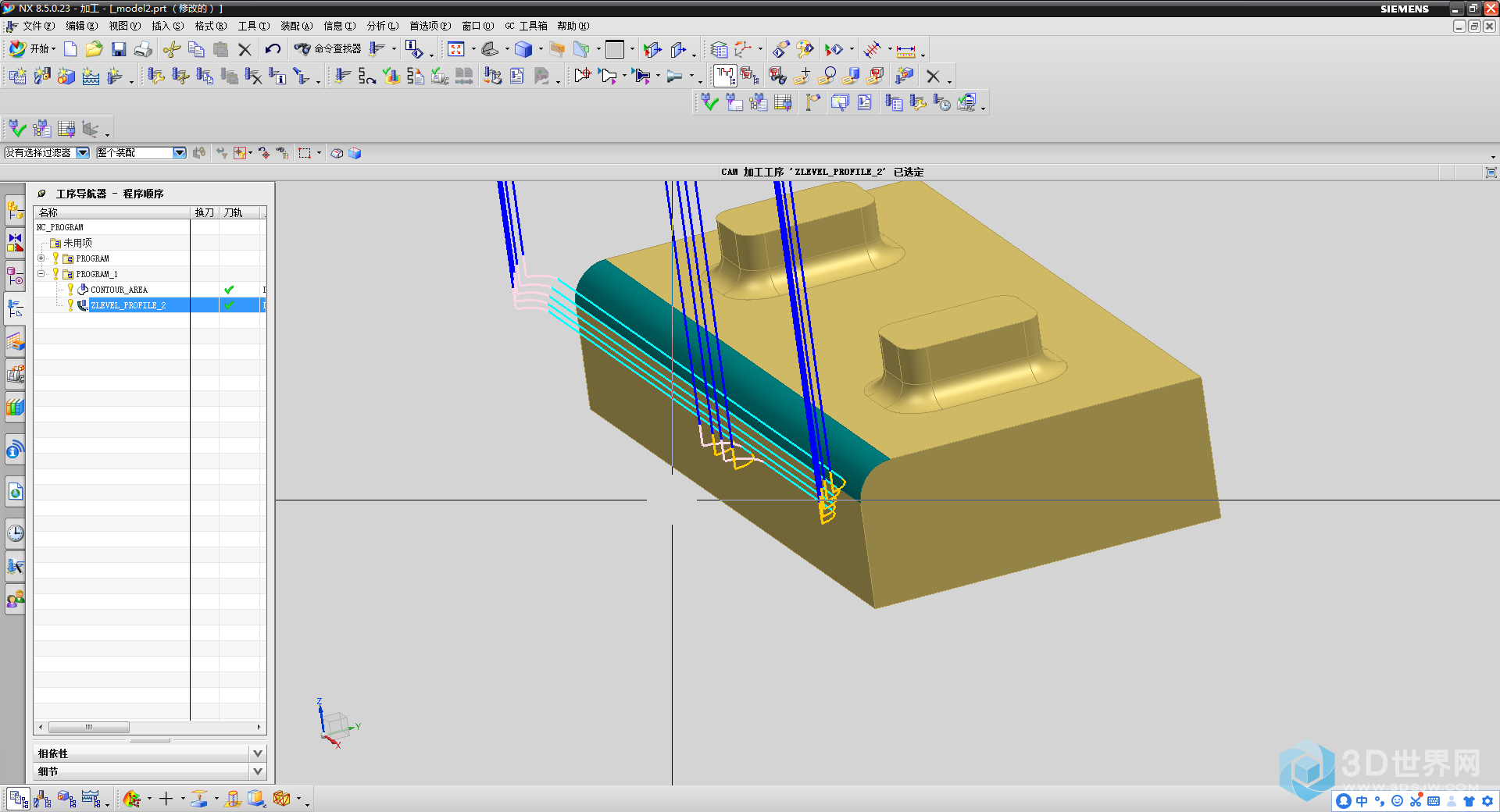Click the keyboard icon in input method tray
Image resolution: width=1500 pixels, height=812 pixels.
point(1434,801)
